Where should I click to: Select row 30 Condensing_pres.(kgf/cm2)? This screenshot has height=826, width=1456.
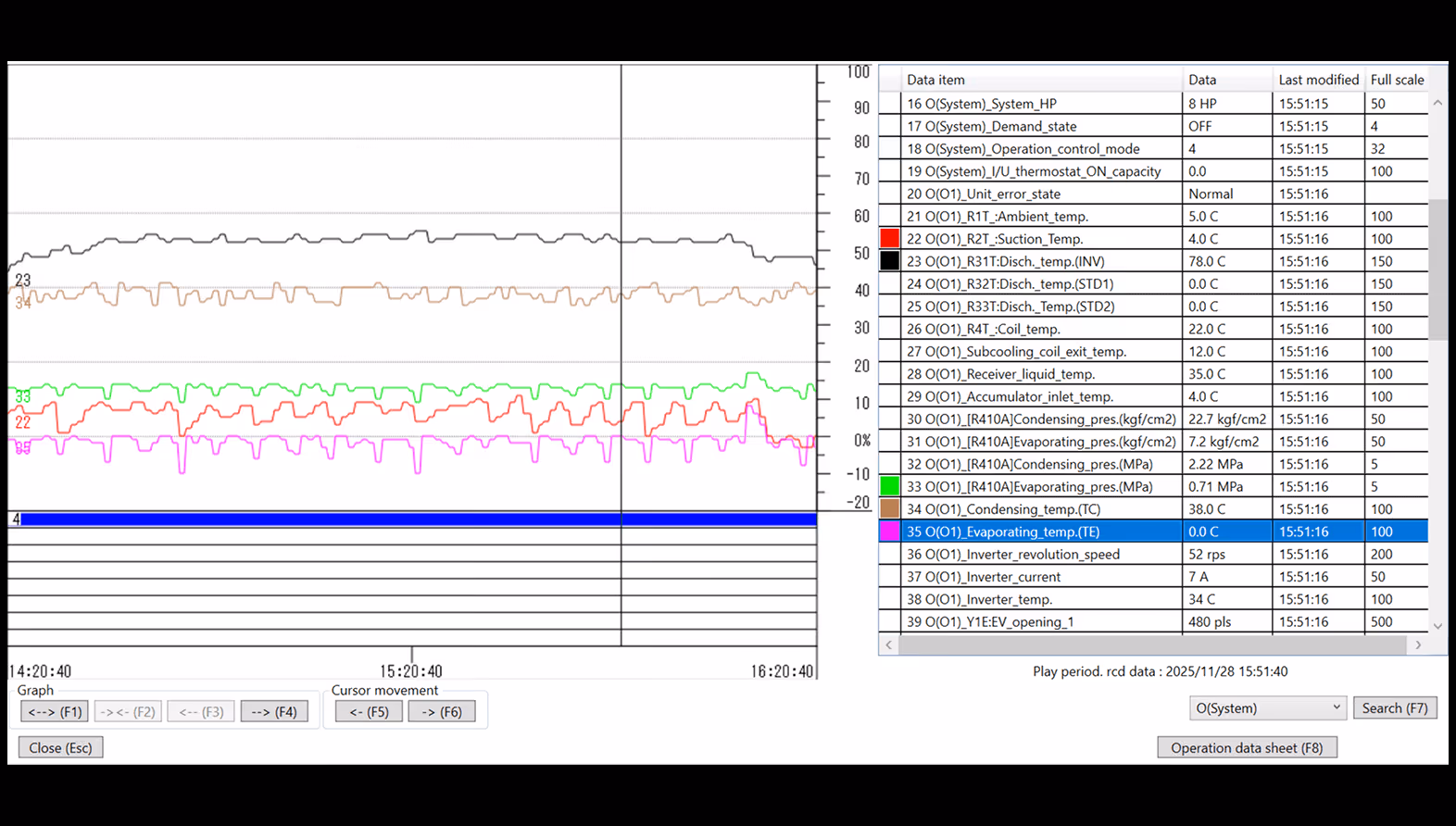(1153, 419)
